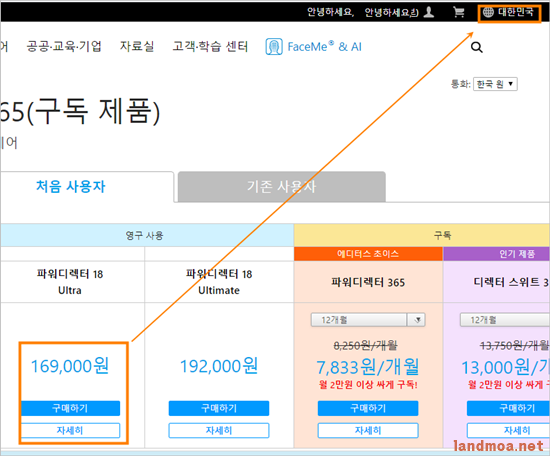Click the 구독 column header
This screenshot has width=550, height=456.
coord(422,235)
